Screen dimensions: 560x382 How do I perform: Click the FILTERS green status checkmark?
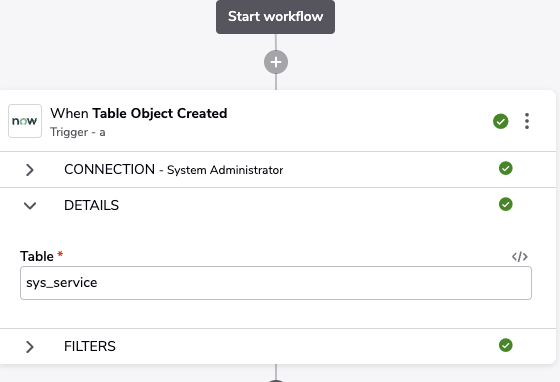click(506, 345)
